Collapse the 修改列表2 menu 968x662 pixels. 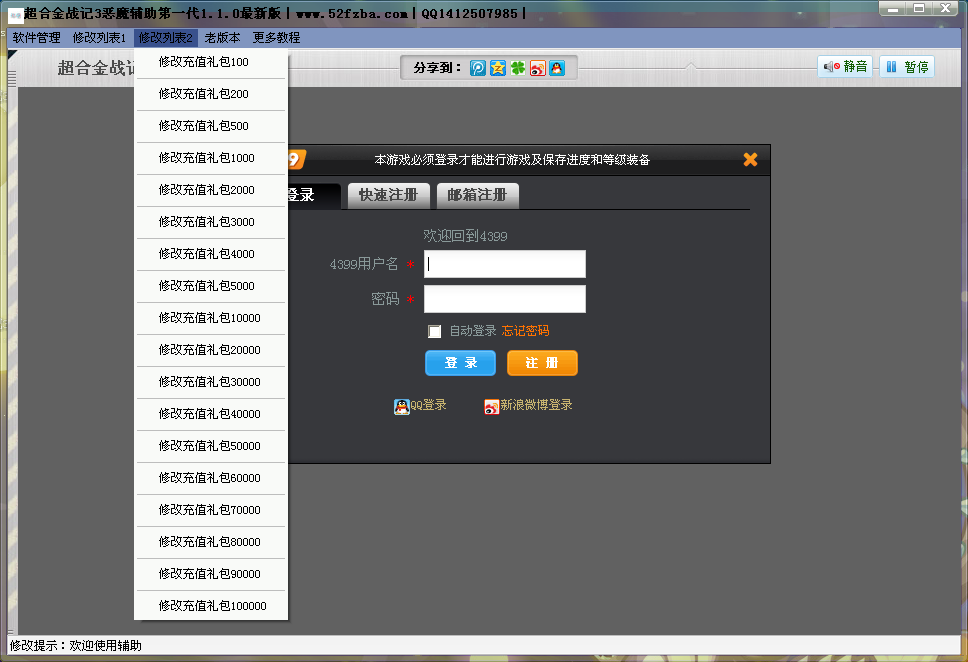(165, 38)
